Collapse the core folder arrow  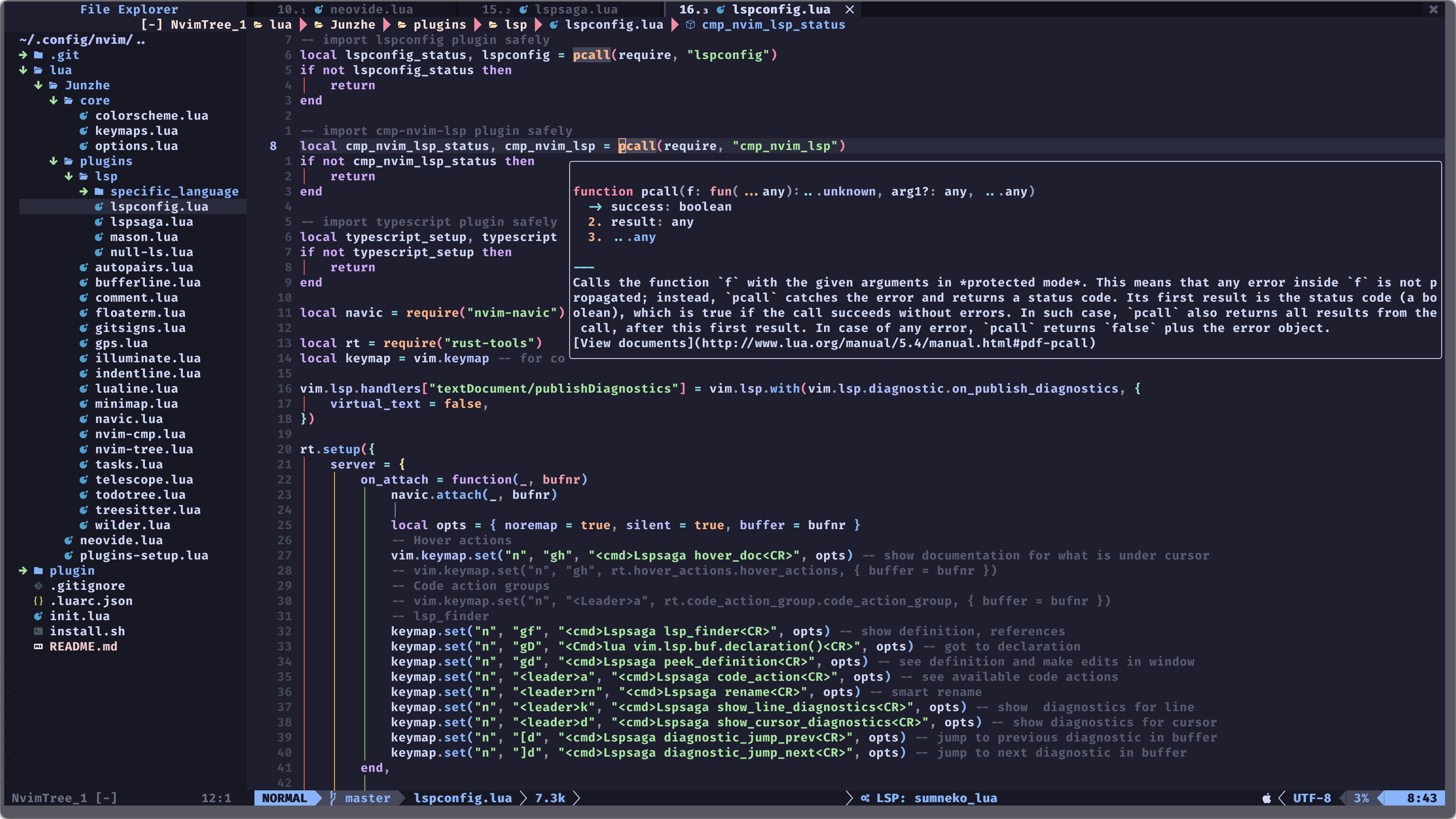click(x=54, y=100)
